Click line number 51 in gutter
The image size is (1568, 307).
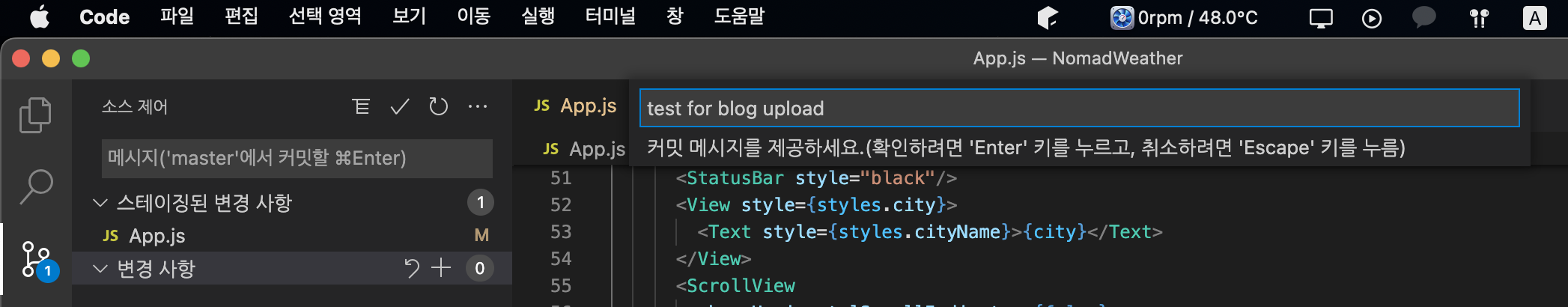[561, 178]
